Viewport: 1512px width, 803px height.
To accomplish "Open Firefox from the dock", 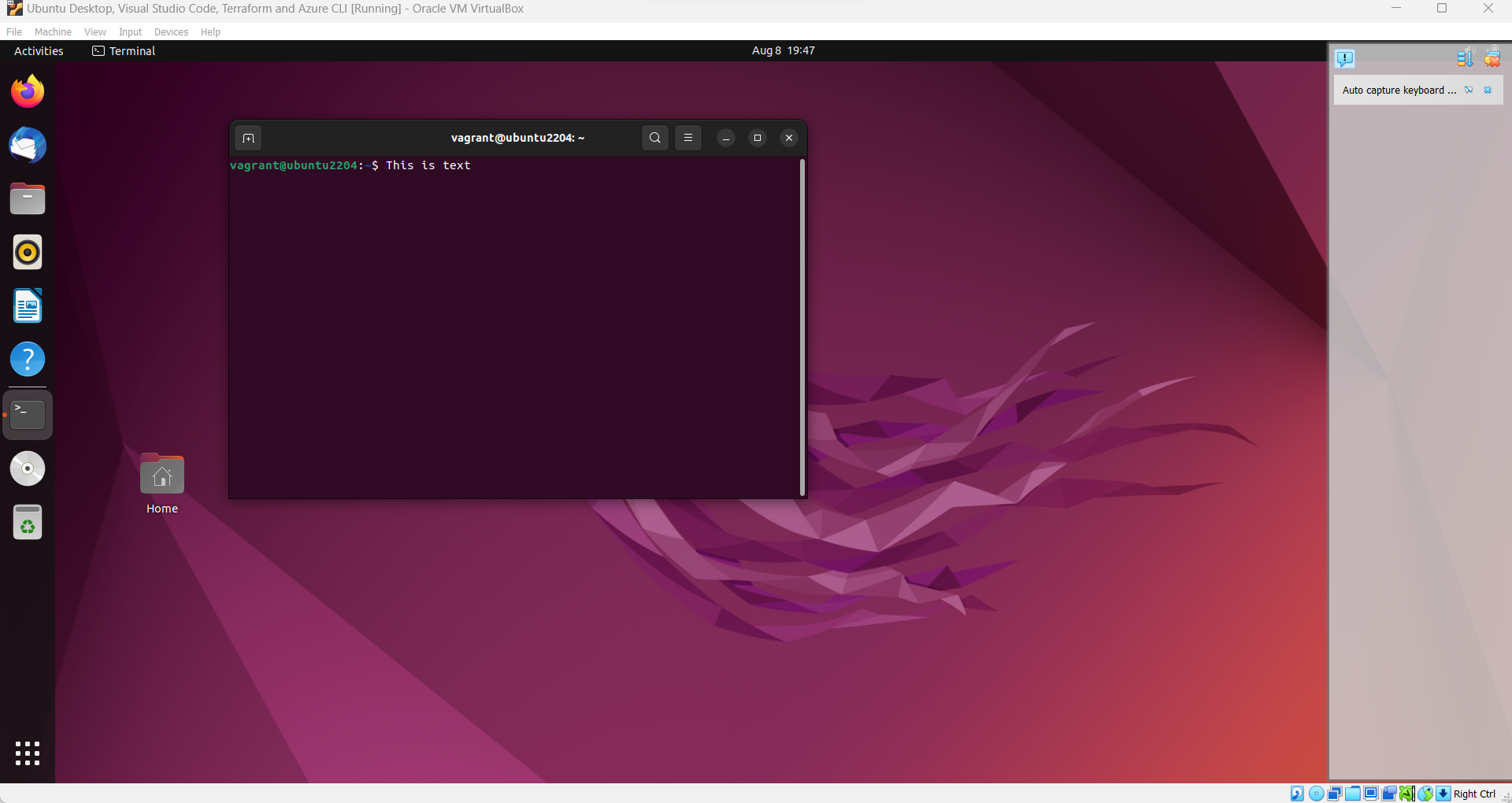I will [28, 91].
